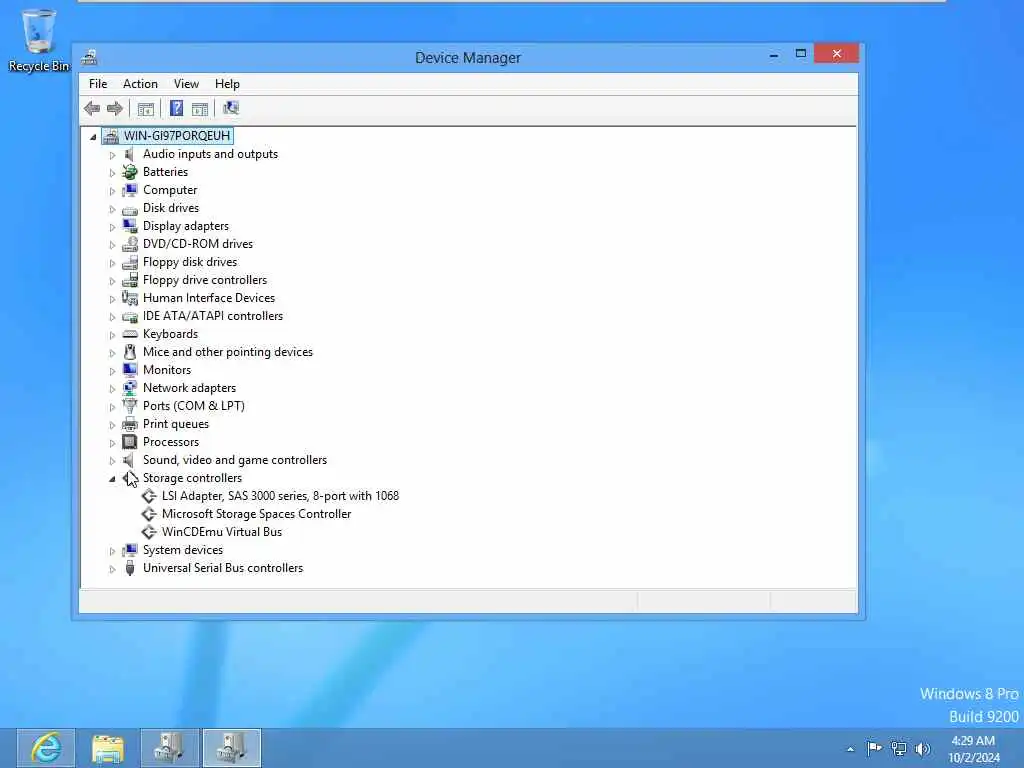Minimize the Device Manager window
This screenshot has height=768, width=1024.
point(774,55)
